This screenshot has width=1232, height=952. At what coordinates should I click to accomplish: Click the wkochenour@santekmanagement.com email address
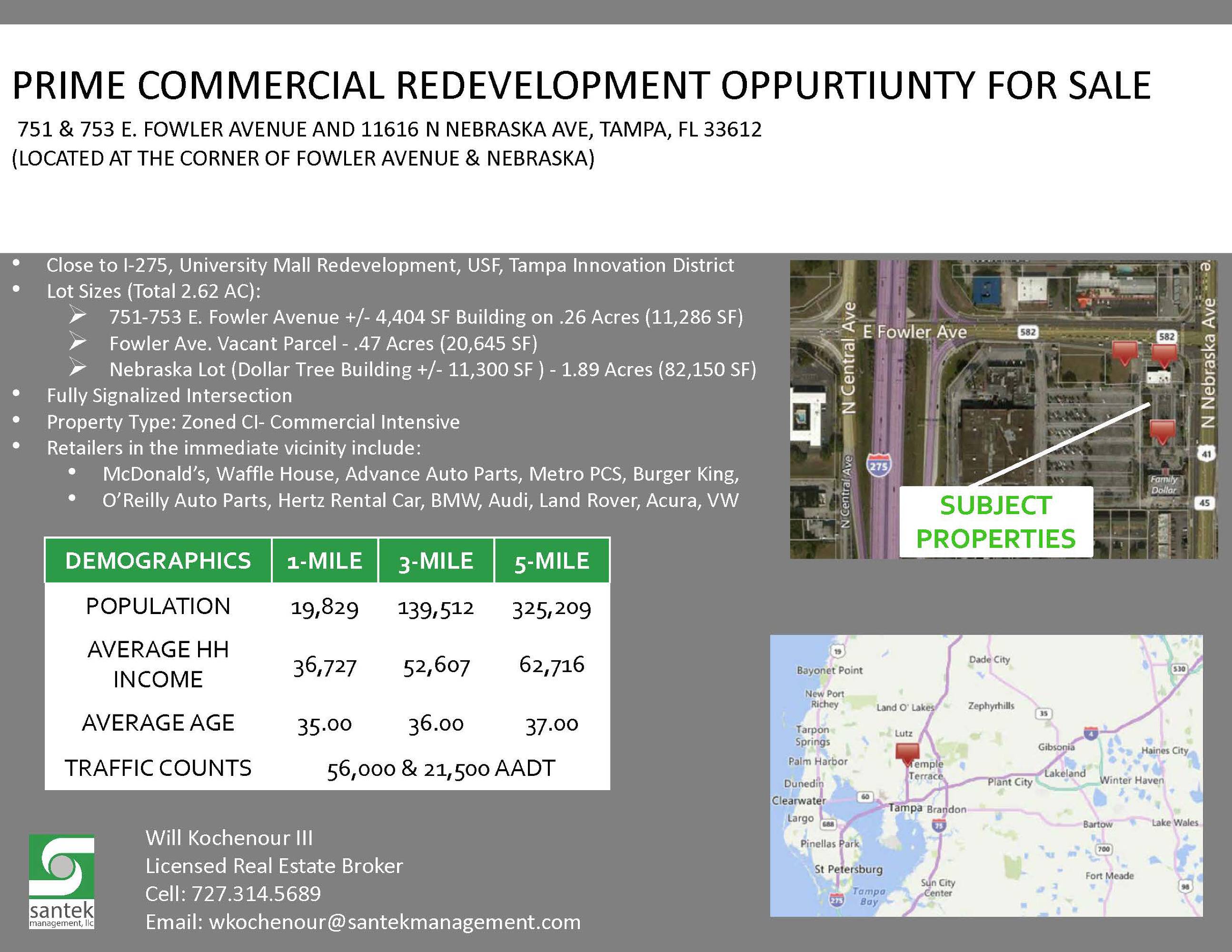point(394,922)
